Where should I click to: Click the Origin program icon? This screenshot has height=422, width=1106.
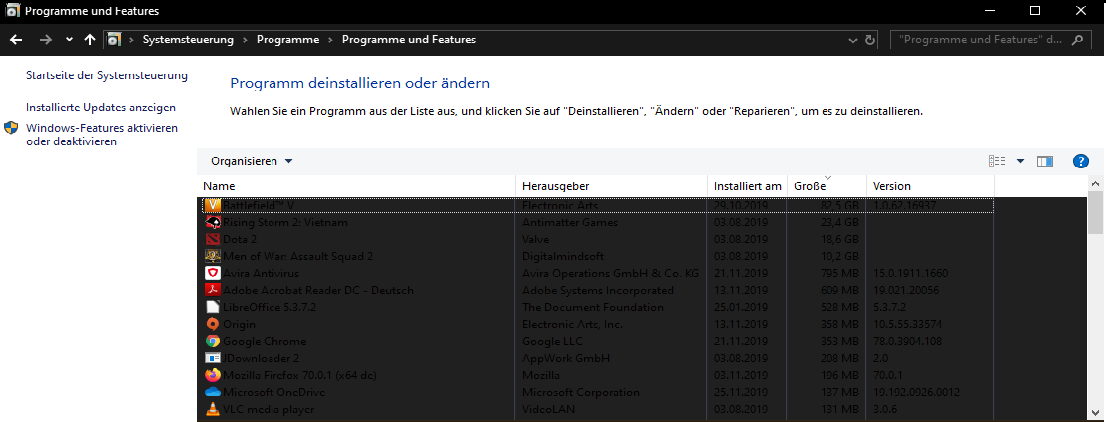pyautogui.click(x=212, y=324)
